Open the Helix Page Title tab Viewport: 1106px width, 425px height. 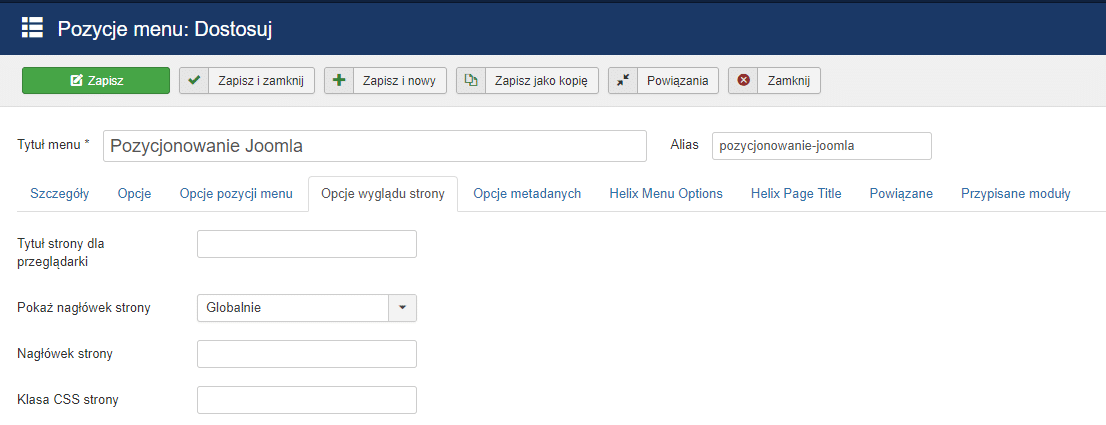(x=796, y=194)
